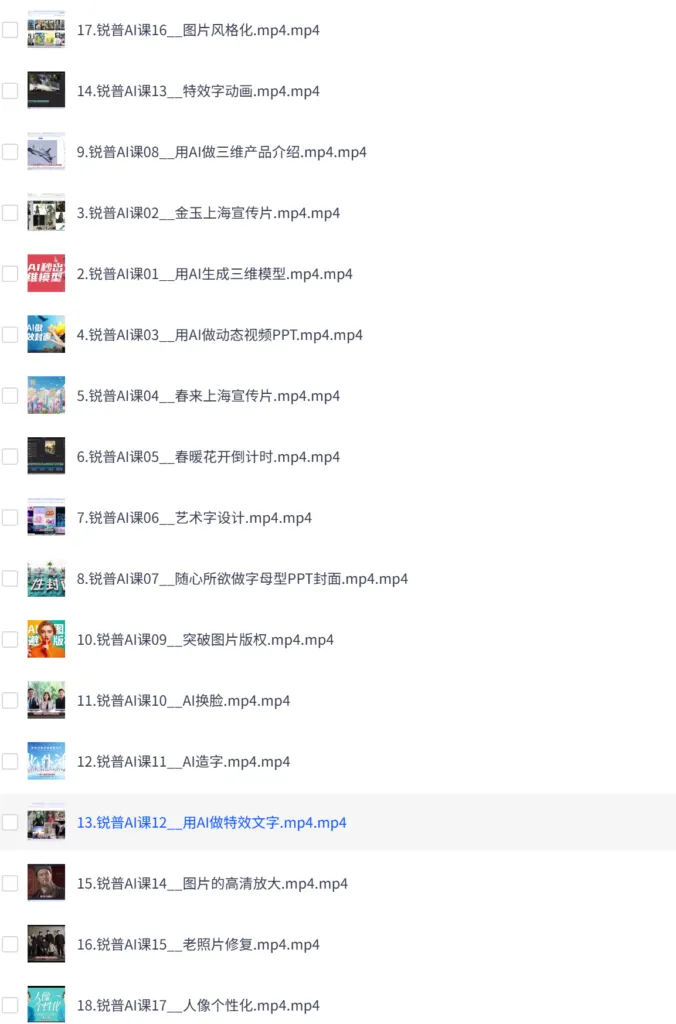Check the box next to AI造字 file

[x=10, y=761]
